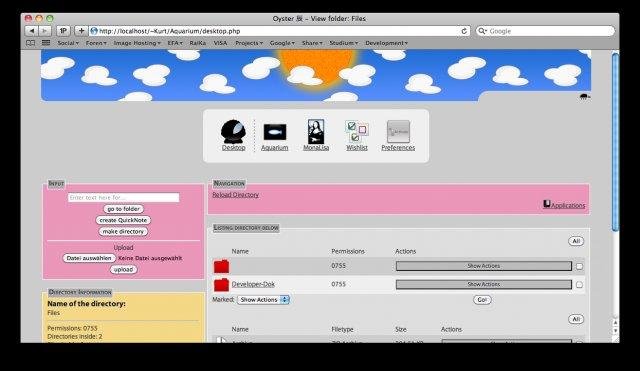Viewport: 640px width, 371px height.
Task: Click the page's vertical scrollbar thumb
Action: [616, 143]
